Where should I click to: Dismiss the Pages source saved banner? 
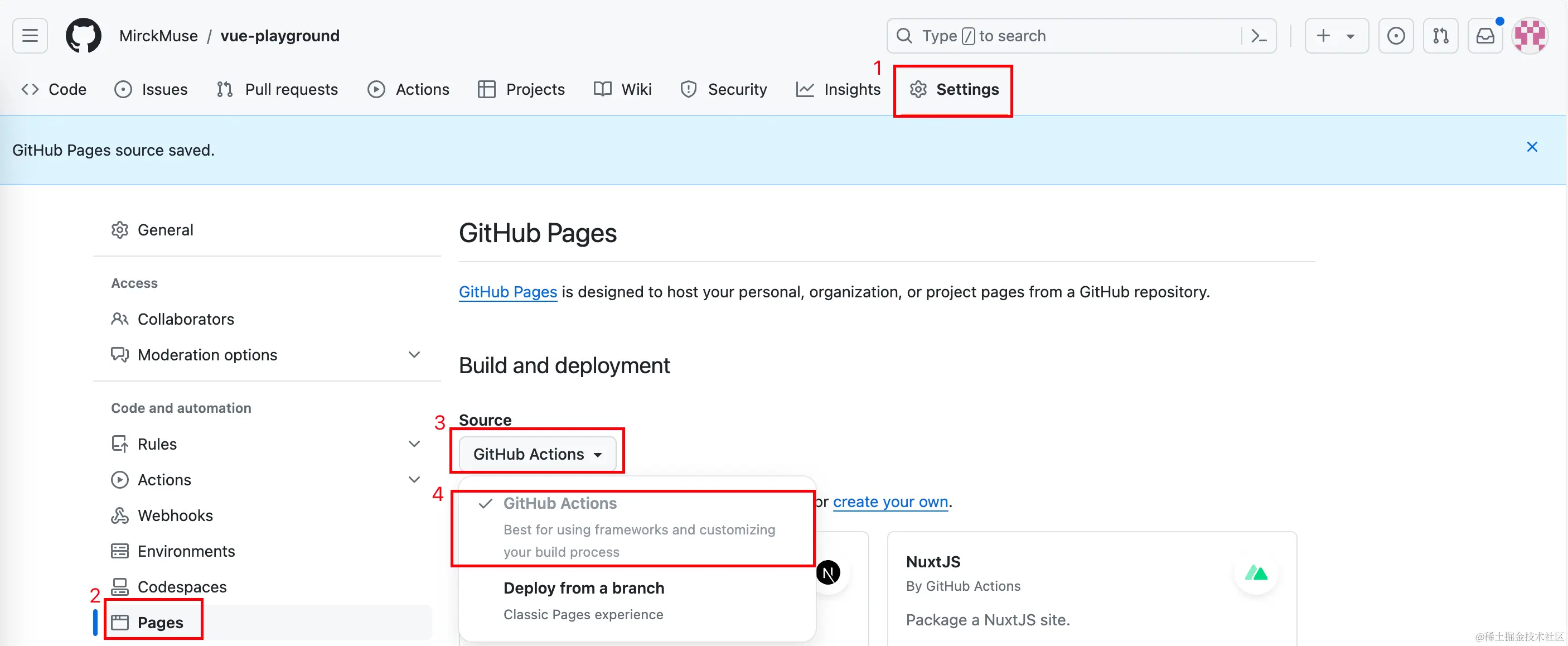point(1532,147)
